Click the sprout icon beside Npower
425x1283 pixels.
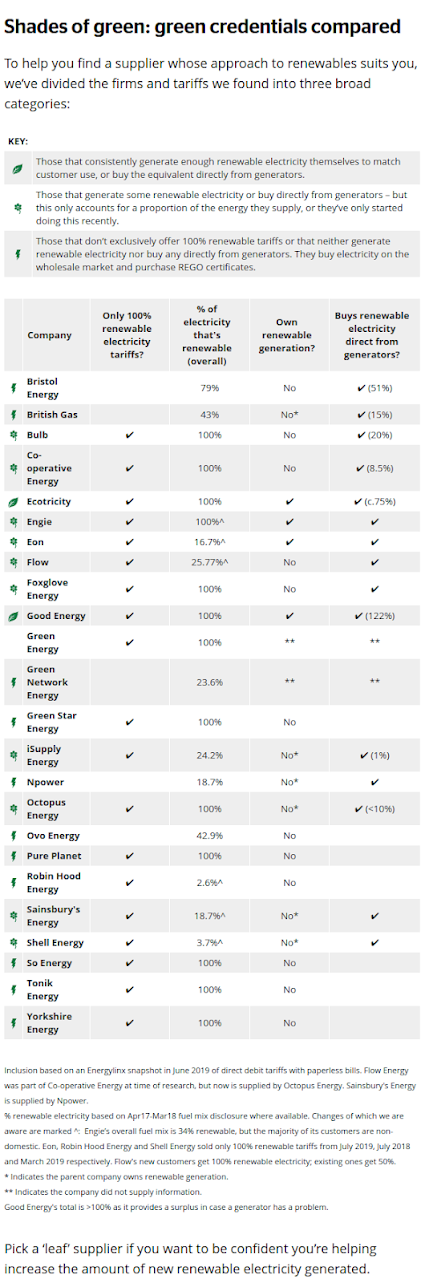coord(14,781)
